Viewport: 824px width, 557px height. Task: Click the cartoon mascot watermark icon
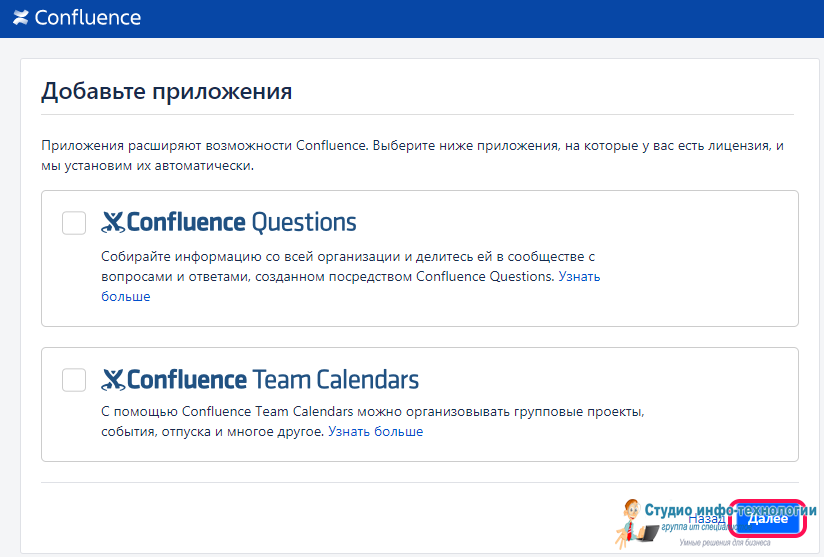(x=632, y=521)
